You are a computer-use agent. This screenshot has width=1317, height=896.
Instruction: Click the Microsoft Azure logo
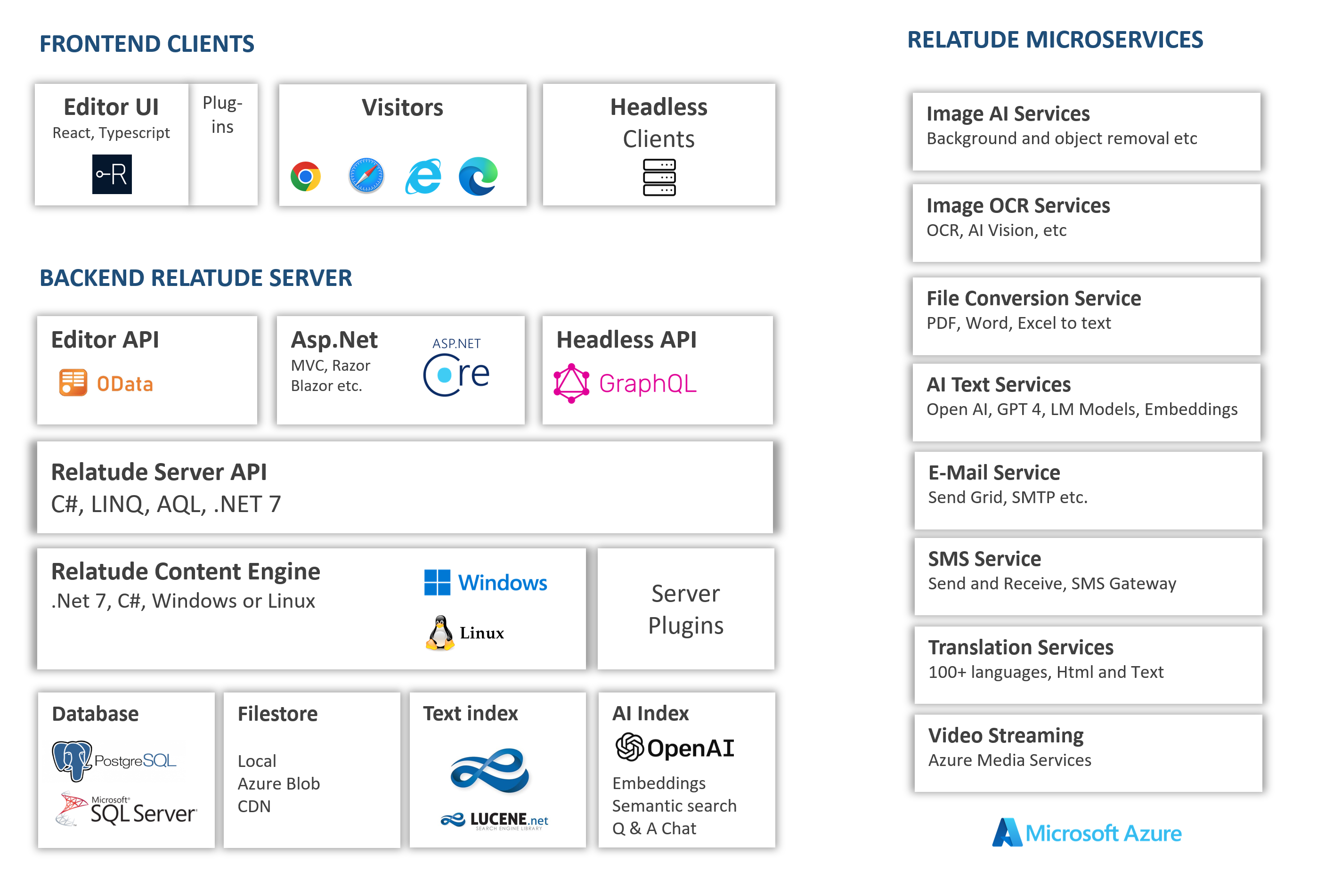[x=1086, y=832]
